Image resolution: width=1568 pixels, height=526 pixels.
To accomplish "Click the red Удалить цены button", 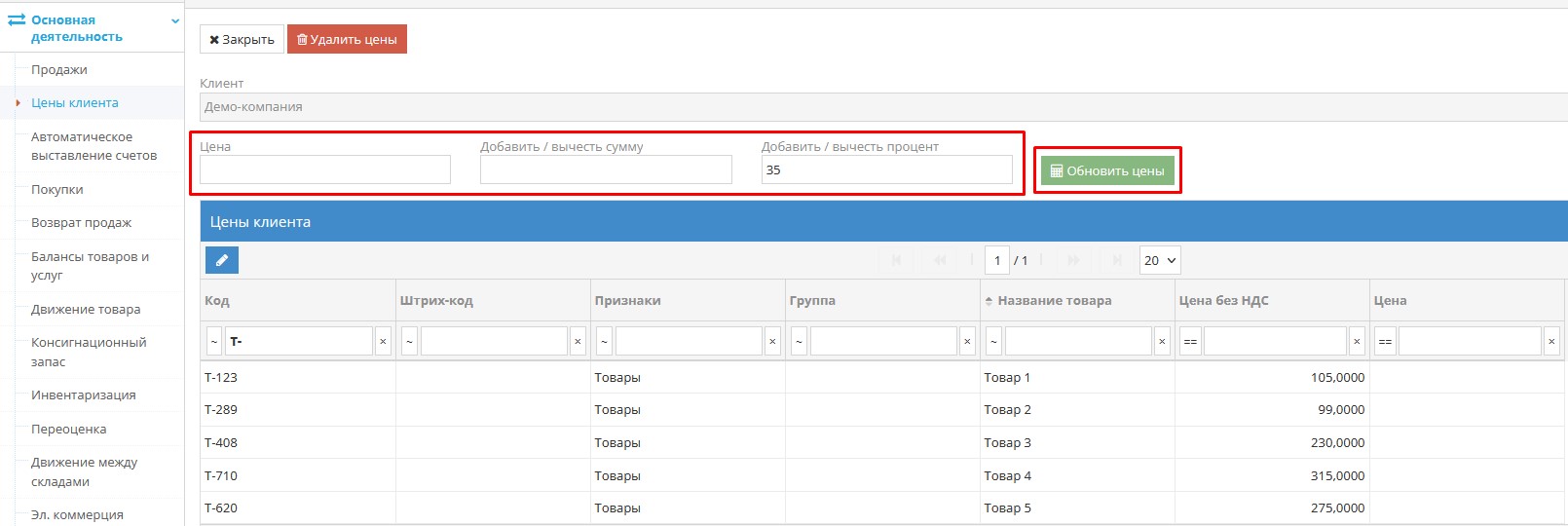I will [347, 40].
